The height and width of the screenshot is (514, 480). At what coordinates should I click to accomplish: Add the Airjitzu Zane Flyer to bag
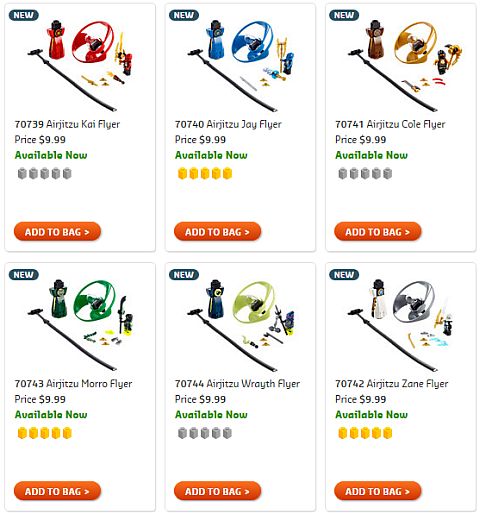tap(378, 491)
